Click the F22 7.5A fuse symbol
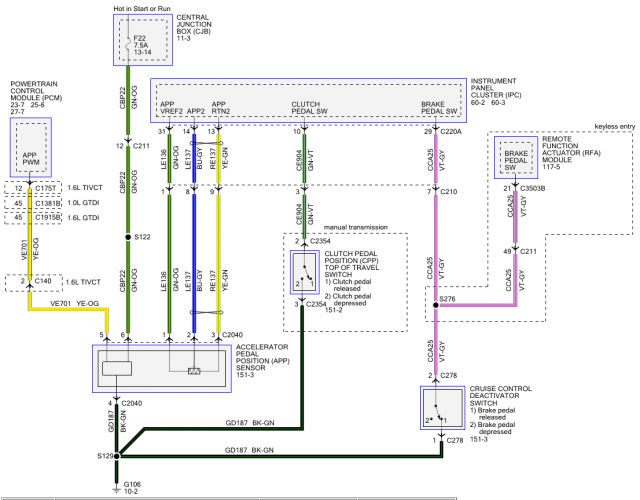 click(x=128, y=41)
